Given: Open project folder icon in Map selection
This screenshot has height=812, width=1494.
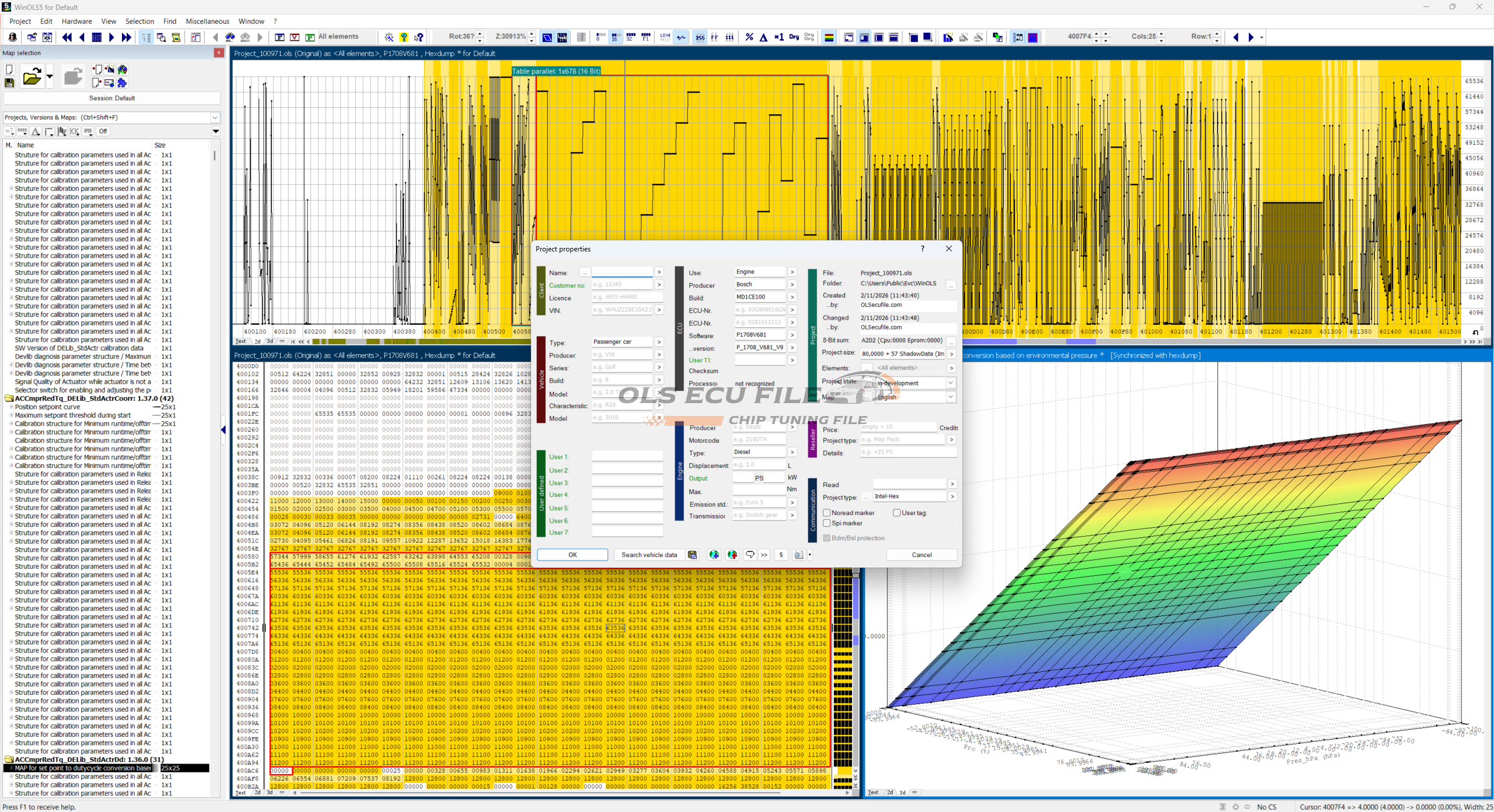Looking at the screenshot, I should point(32,76).
